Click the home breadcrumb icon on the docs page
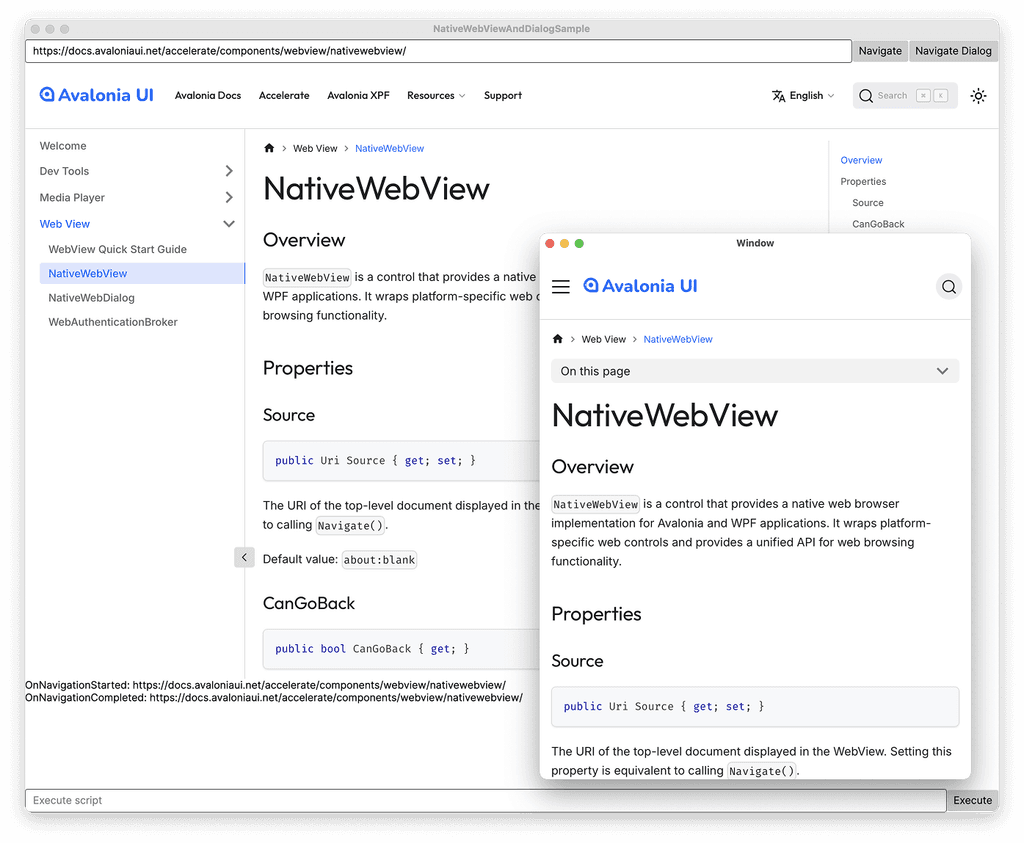 click(x=268, y=147)
